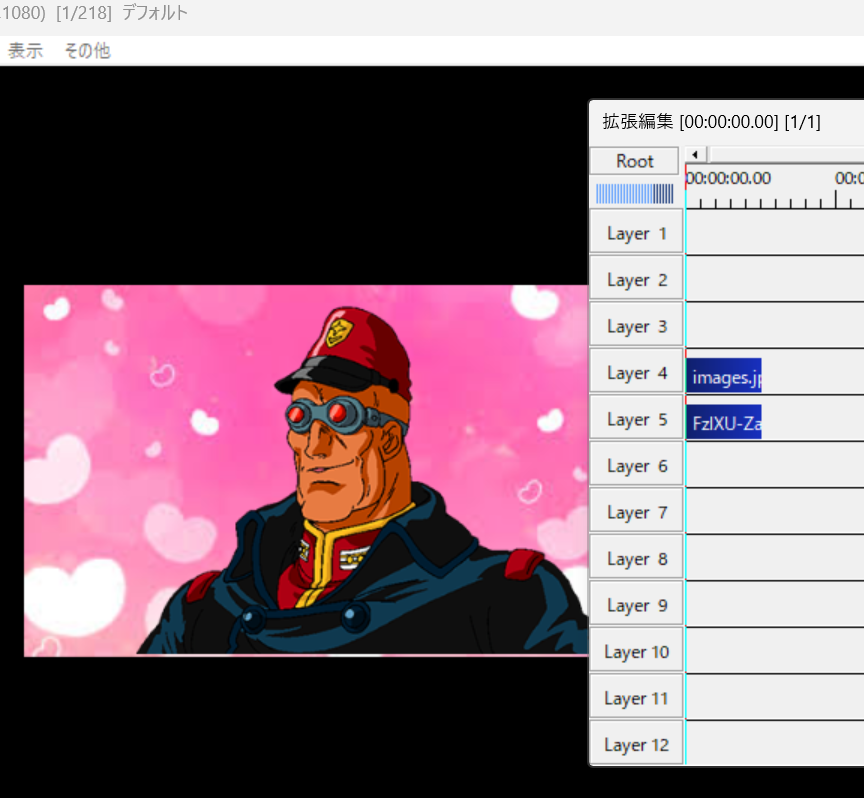864x798 pixels.
Task: Hide Layer 4 with images.jp clip
Action: [636, 373]
